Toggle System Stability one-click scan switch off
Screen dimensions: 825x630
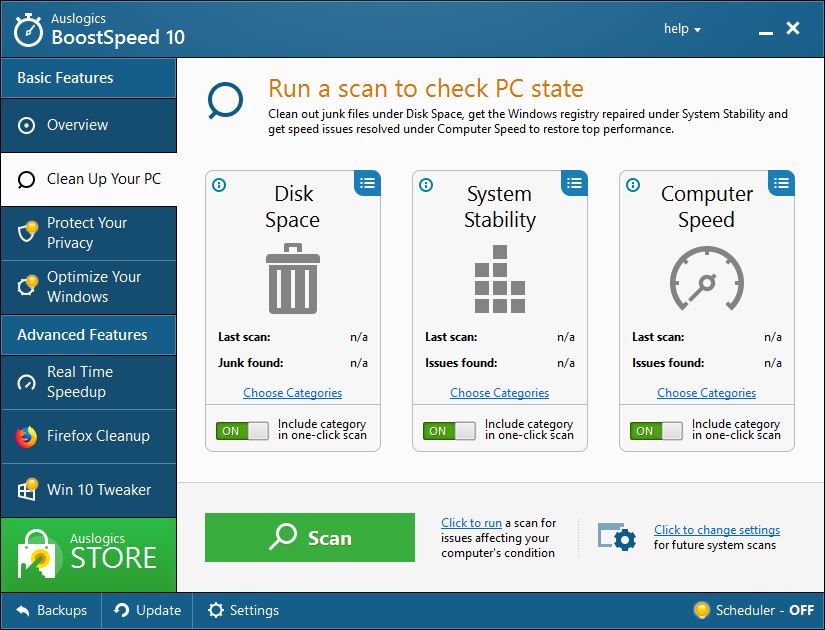click(449, 431)
